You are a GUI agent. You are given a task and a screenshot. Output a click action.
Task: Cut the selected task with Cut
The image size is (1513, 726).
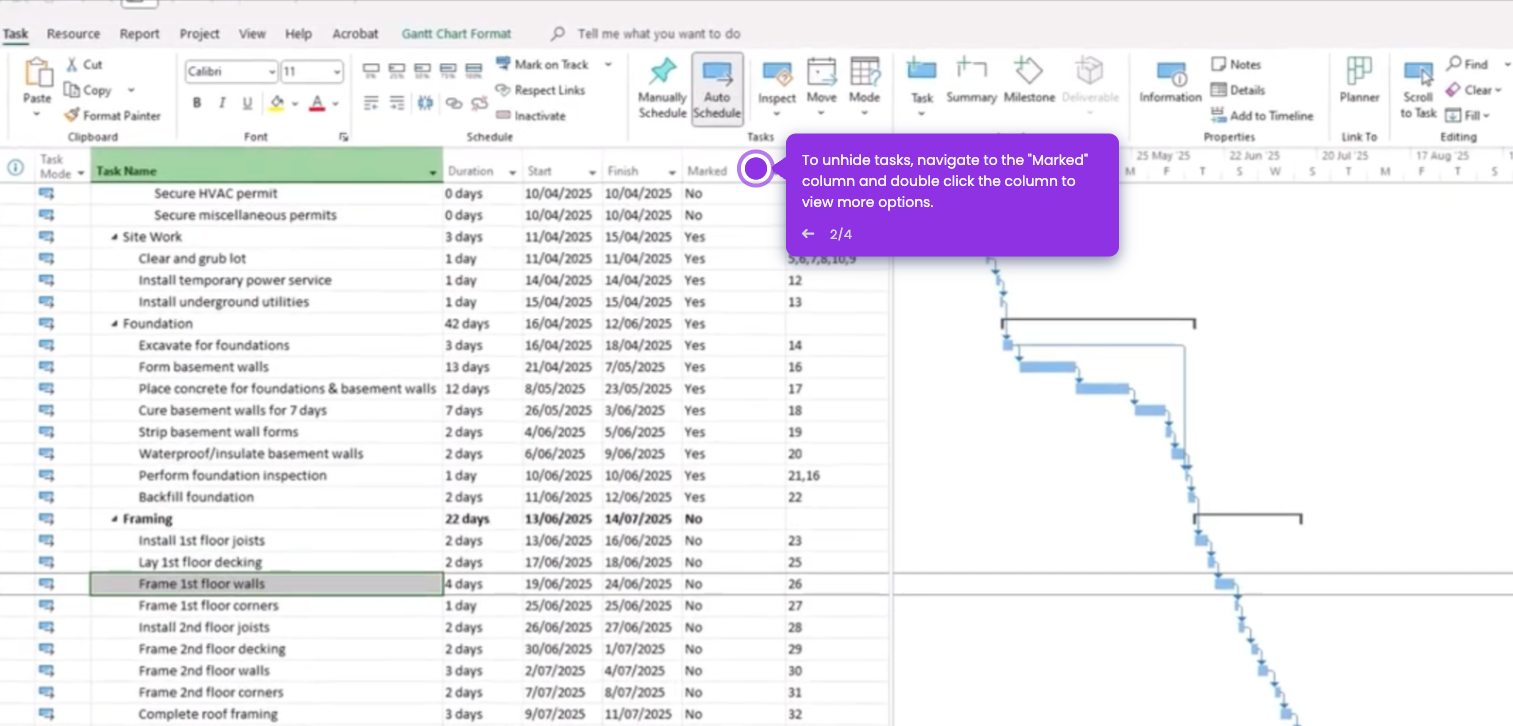84,64
